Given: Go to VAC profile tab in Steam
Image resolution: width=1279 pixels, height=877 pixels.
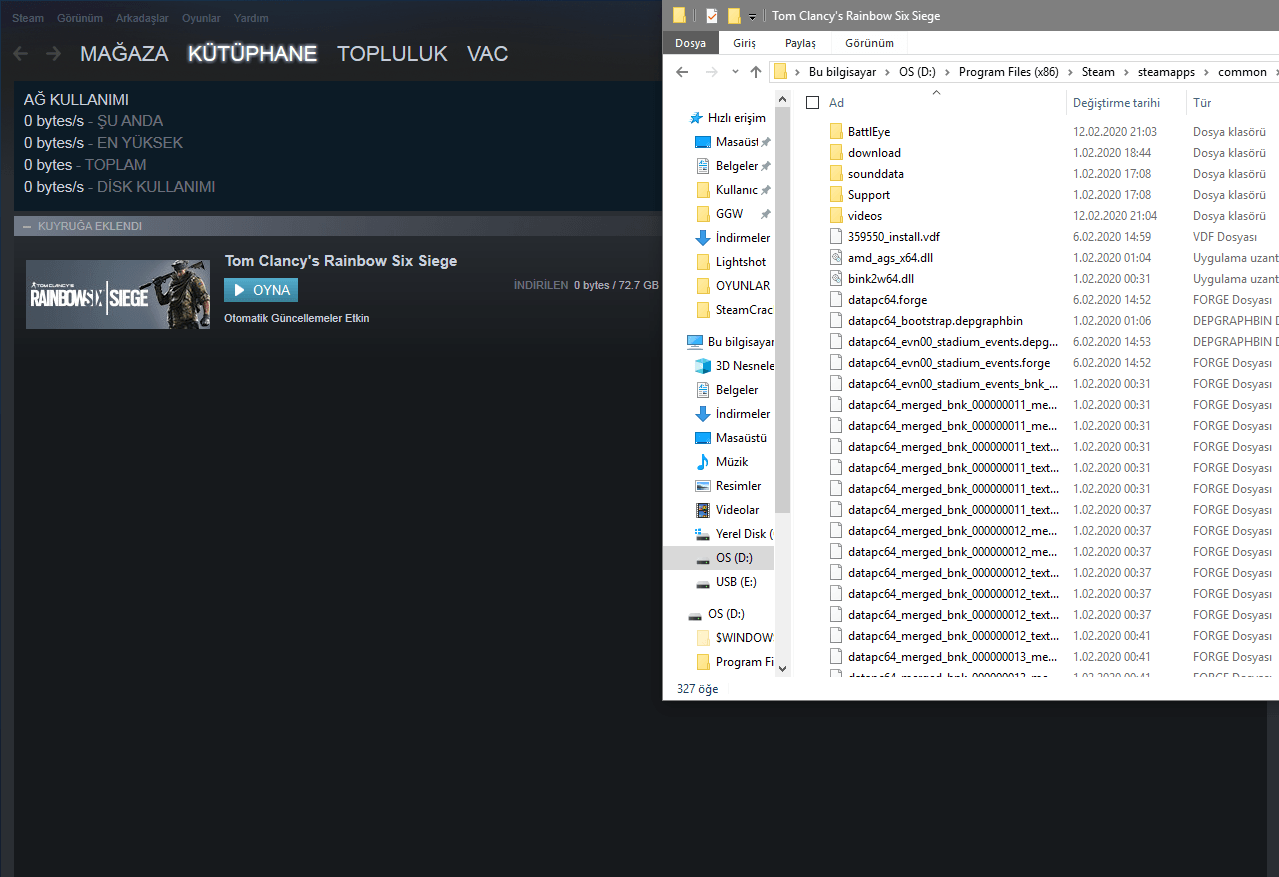Looking at the screenshot, I should [x=488, y=54].
